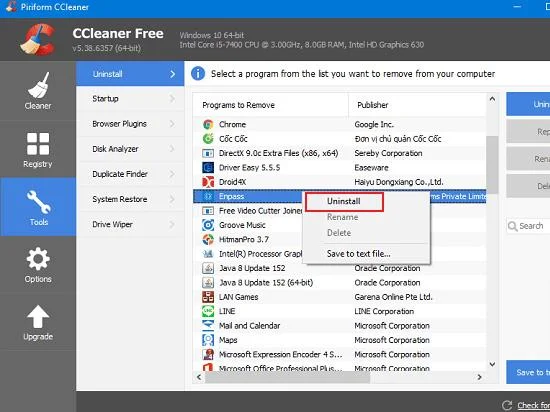Expand the Disk Analyzer chevron
The height and width of the screenshot is (412, 550).
click(172, 149)
